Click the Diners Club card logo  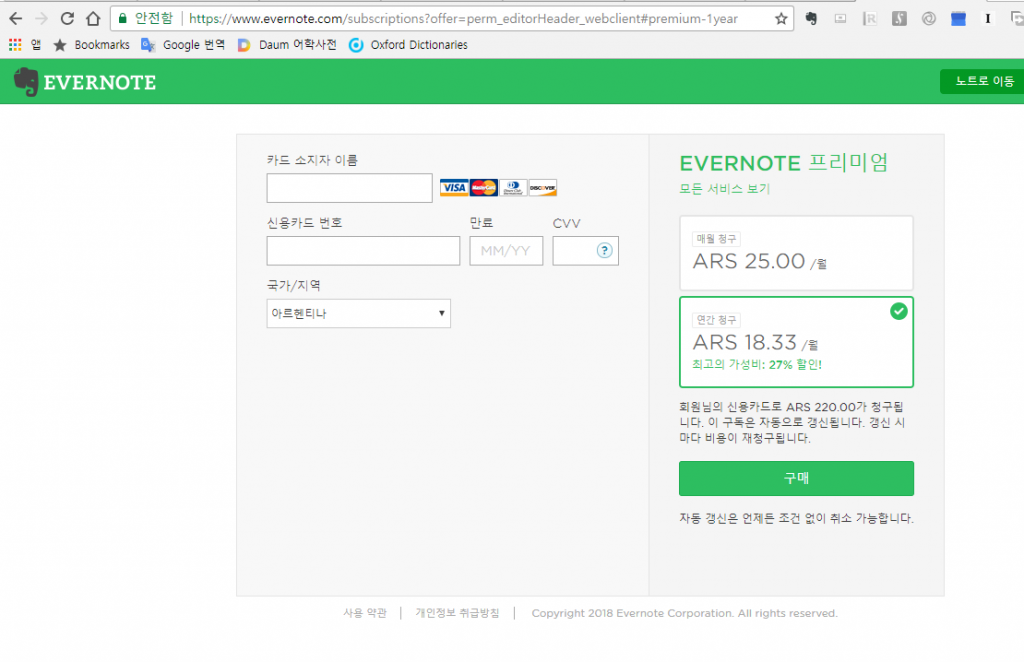(513, 188)
